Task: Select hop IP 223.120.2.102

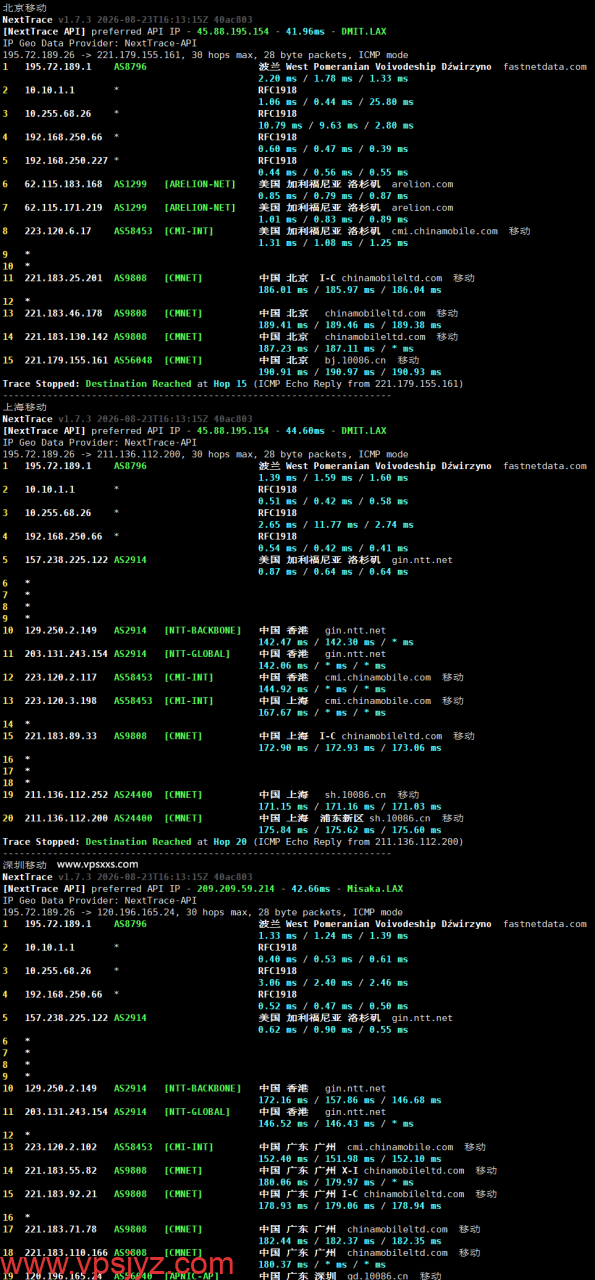Action: [x=60, y=1147]
